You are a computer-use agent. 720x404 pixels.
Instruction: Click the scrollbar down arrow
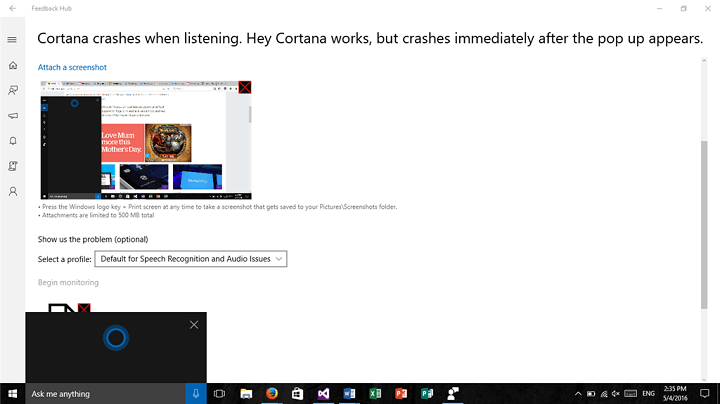704,379
